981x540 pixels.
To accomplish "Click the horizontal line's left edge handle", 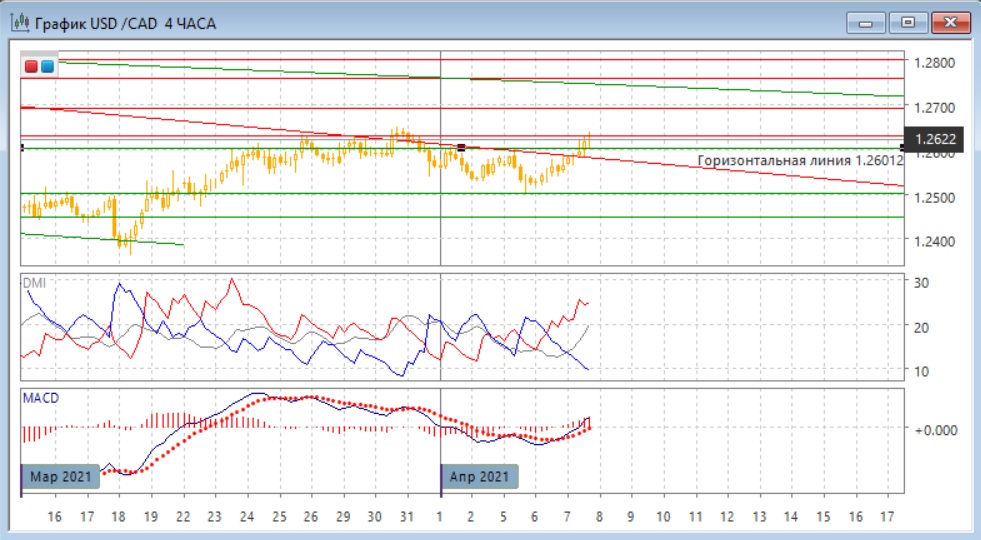I will tap(22, 148).
